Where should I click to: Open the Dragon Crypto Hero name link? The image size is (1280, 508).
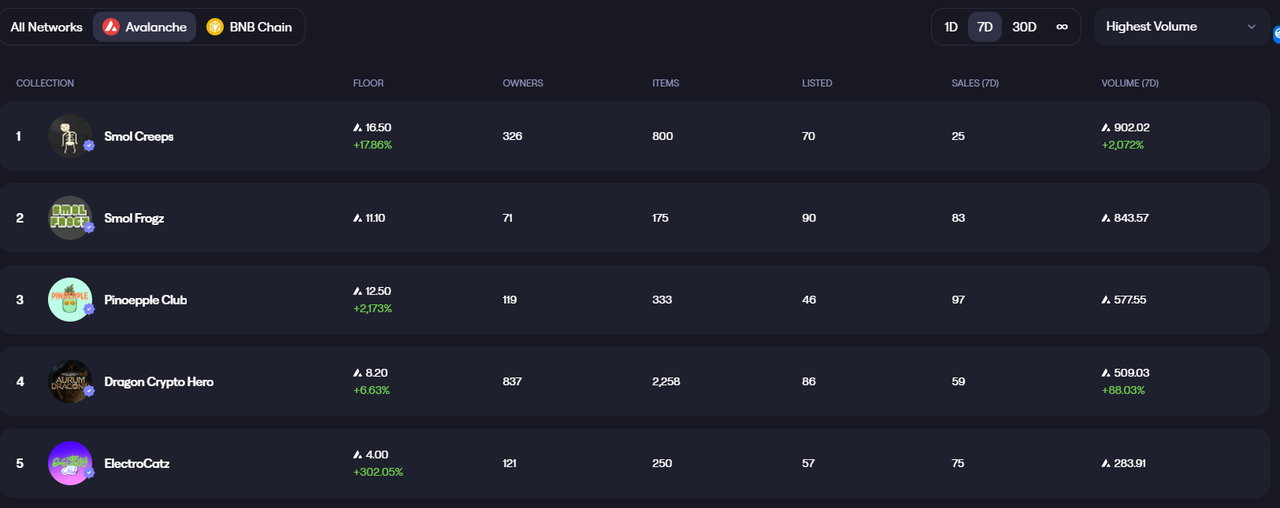click(x=159, y=382)
